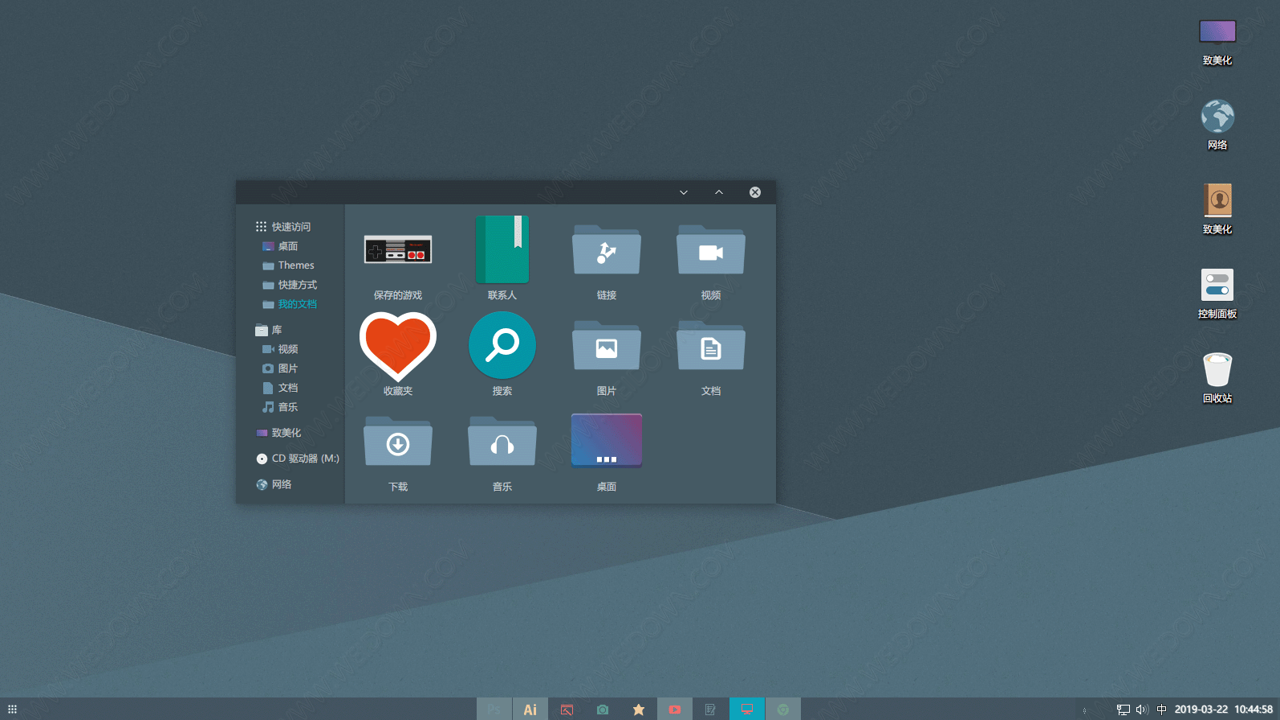The width and height of the screenshot is (1280, 720).
Task: Open the camera app on the taskbar
Action: (602, 709)
